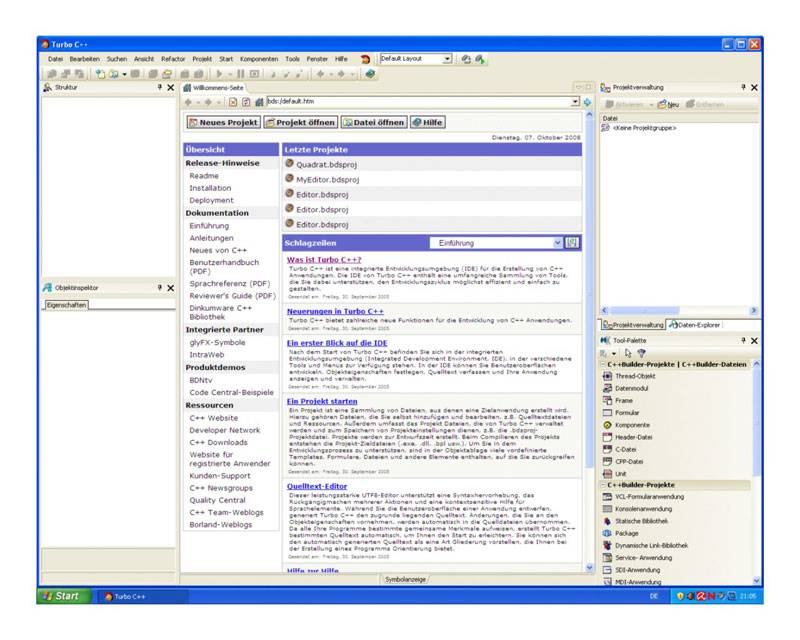The width and height of the screenshot is (800, 640).
Task: Select Dynamische Link-Bibliothek project type
Action: (x=651, y=545)
